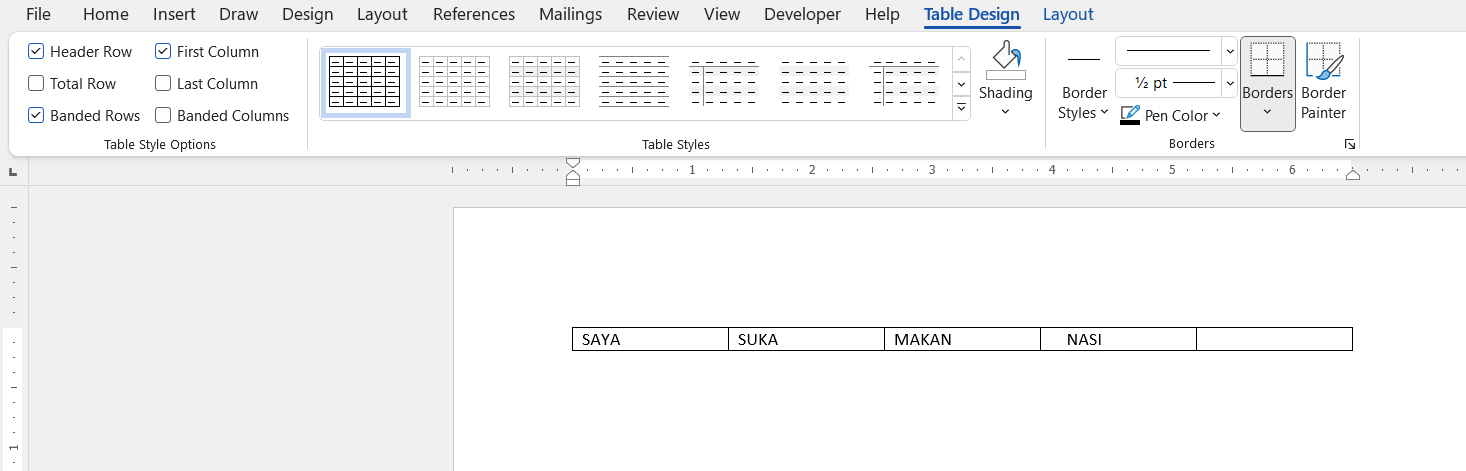Open the Borders group dialog launcher
The image size is (1466, 471).
pos(1349,145)
